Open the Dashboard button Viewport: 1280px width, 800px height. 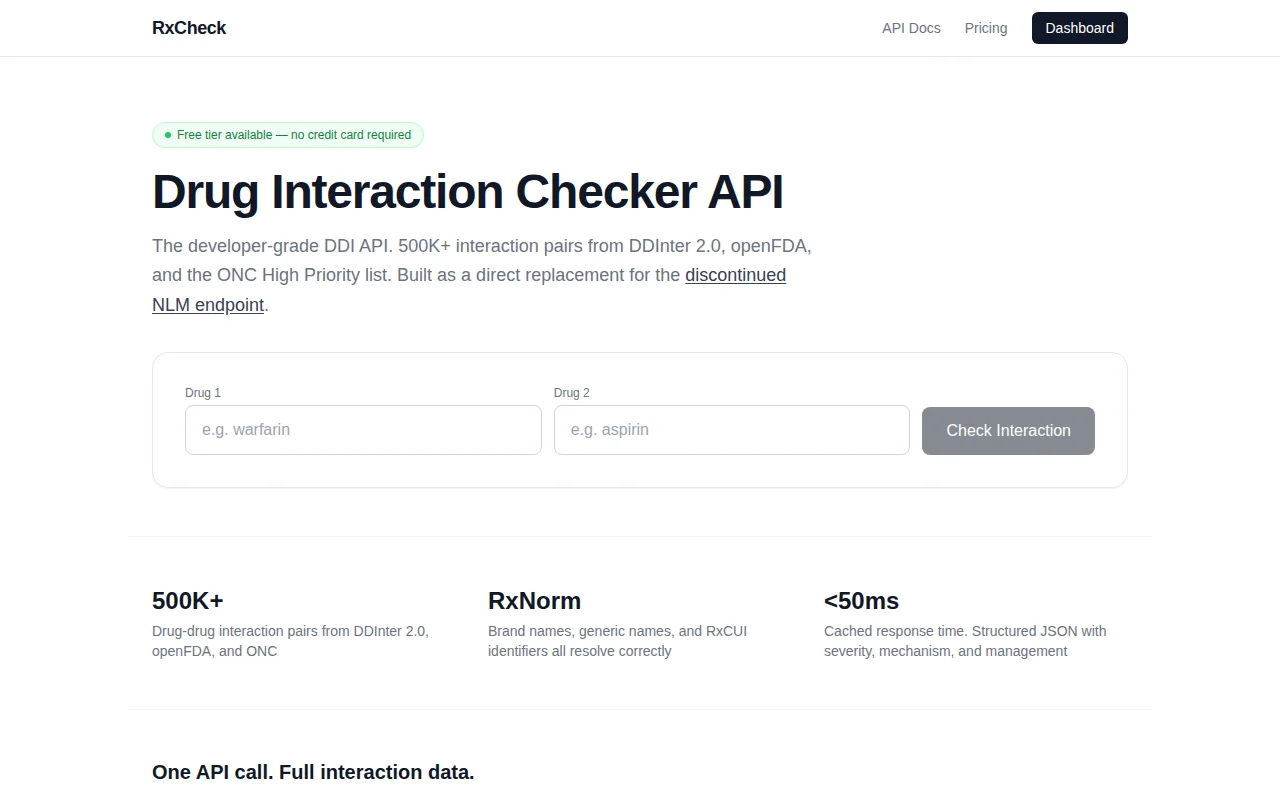pos(1080,28)
